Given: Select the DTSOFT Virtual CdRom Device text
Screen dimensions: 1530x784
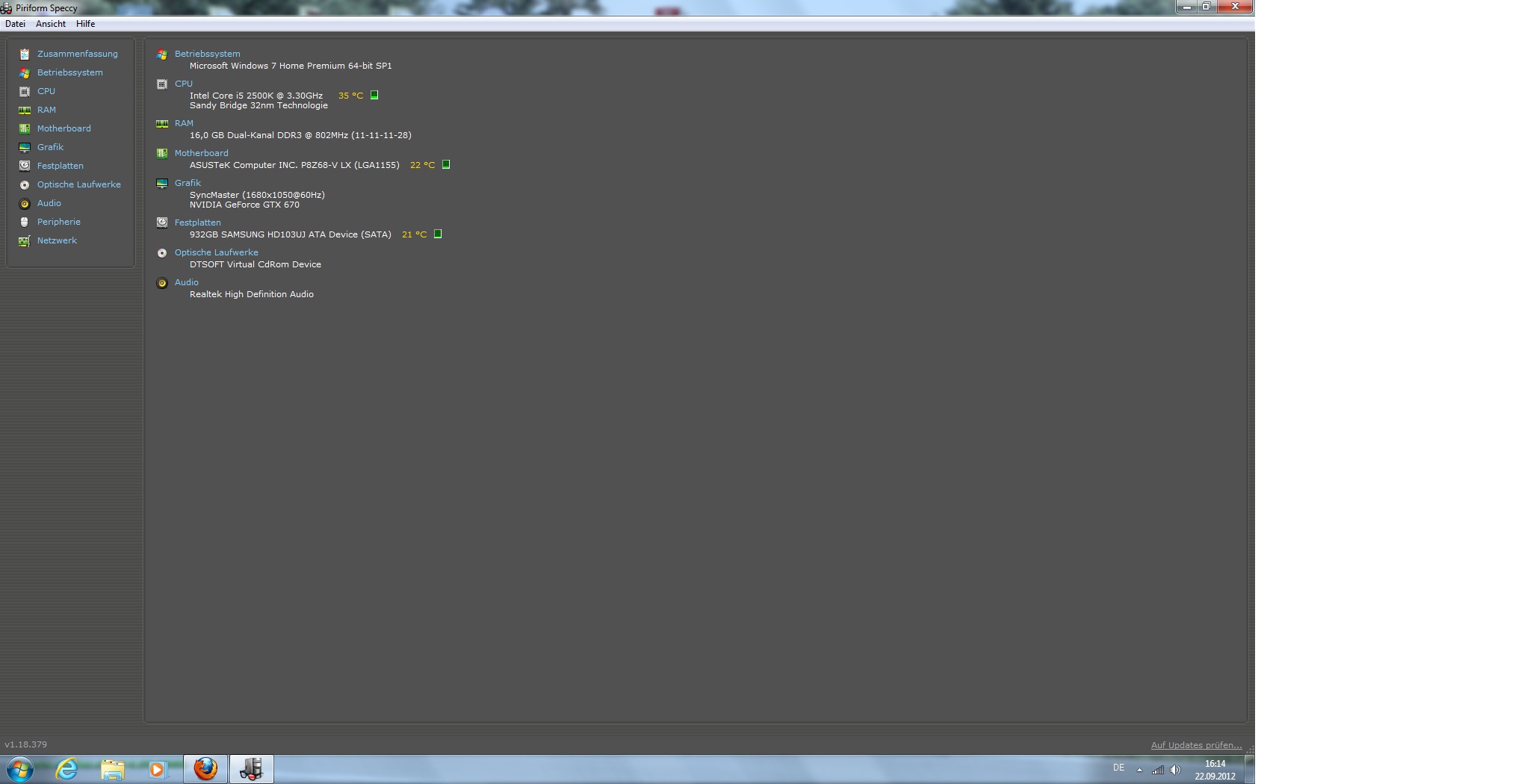Looking at the screenshot, I should coord(255,264).
